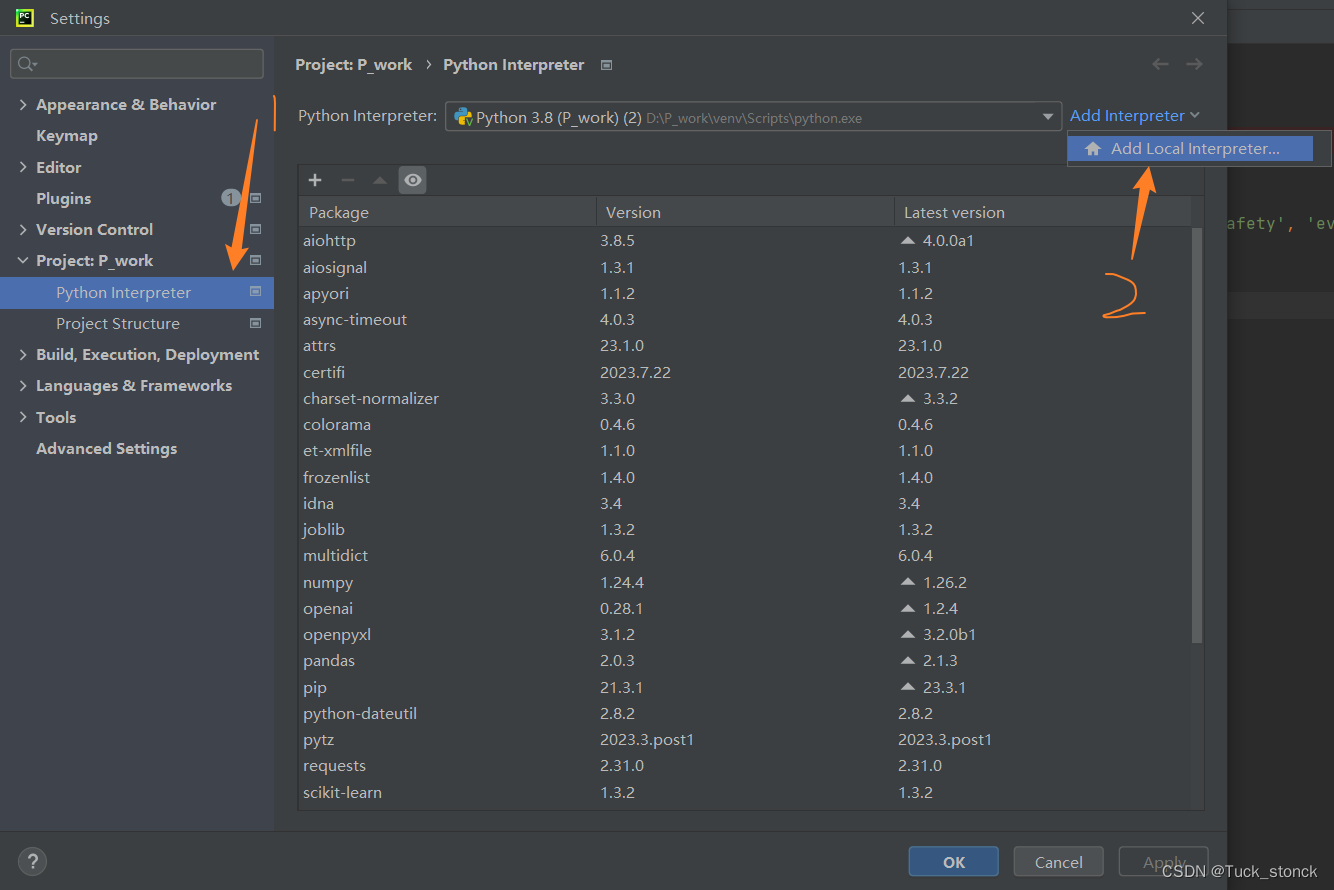1334x890 pixels.
Task: Open Keymap settings page
Action: 67,136
